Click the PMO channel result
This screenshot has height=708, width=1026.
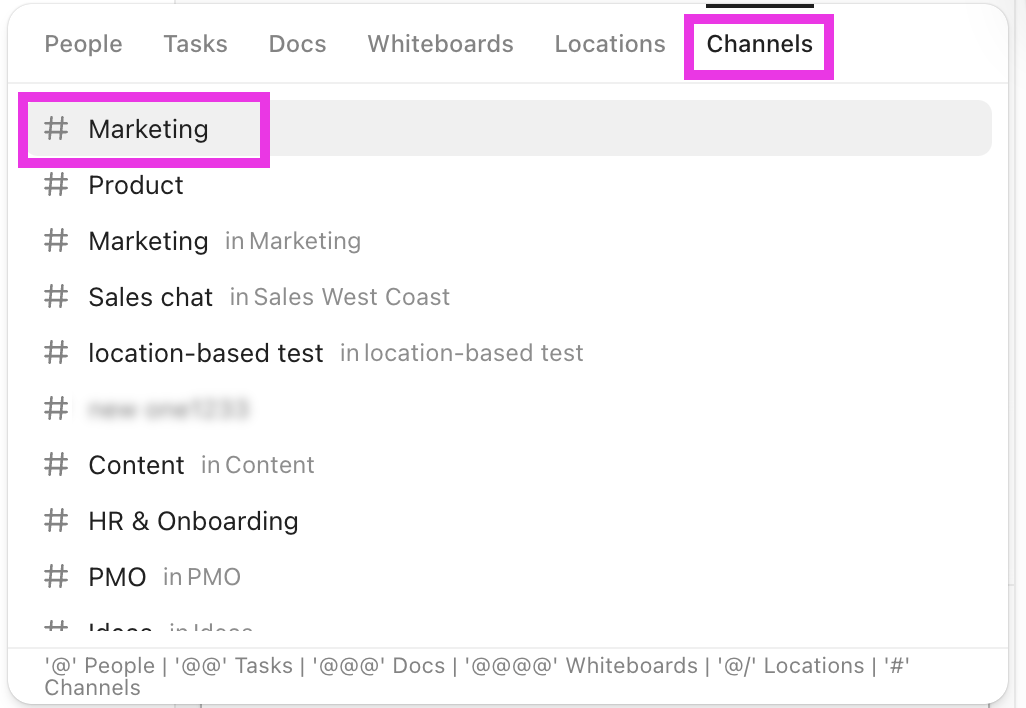coord(118,577)
